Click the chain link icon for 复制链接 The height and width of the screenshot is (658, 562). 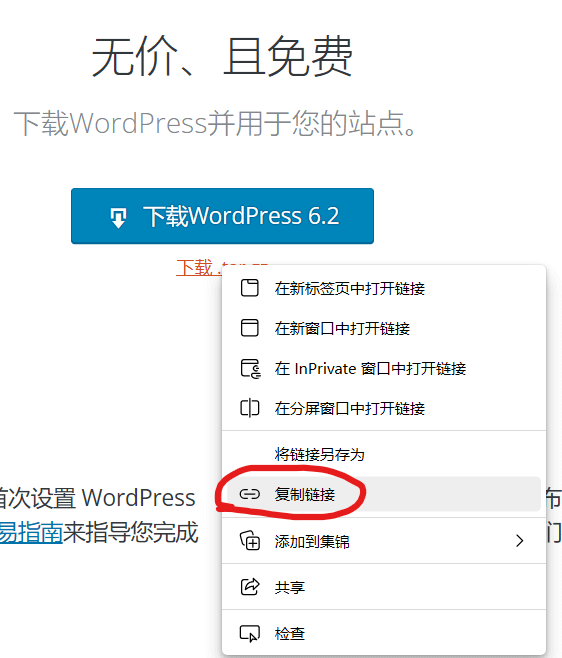pos(250,494)
